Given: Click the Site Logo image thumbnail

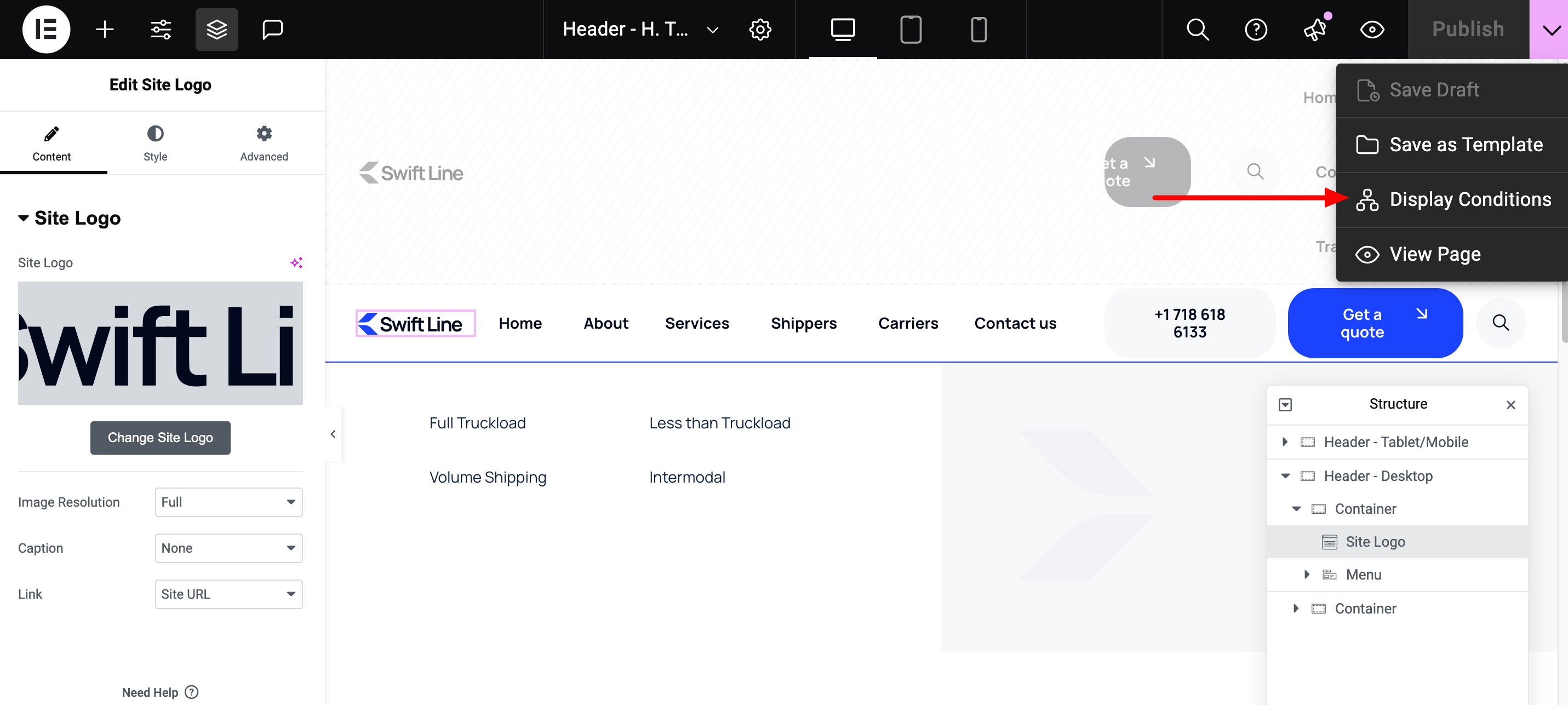Looking at the screenshot, I should pos(160,343).
